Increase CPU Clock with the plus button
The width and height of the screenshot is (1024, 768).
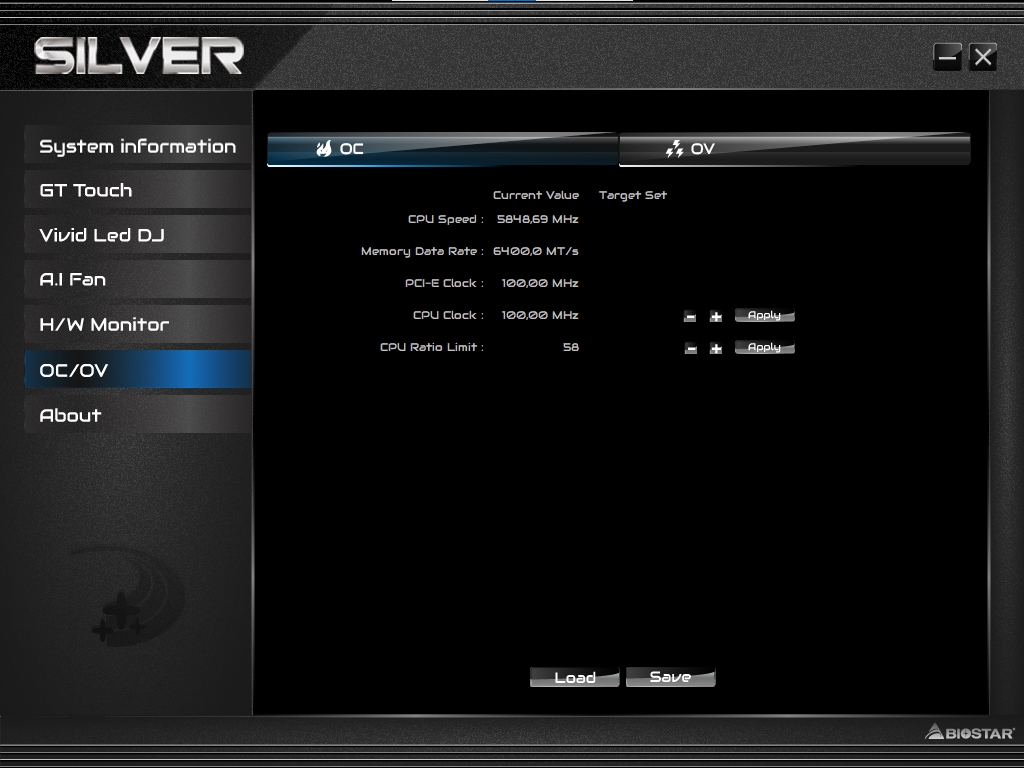point(716,317)
